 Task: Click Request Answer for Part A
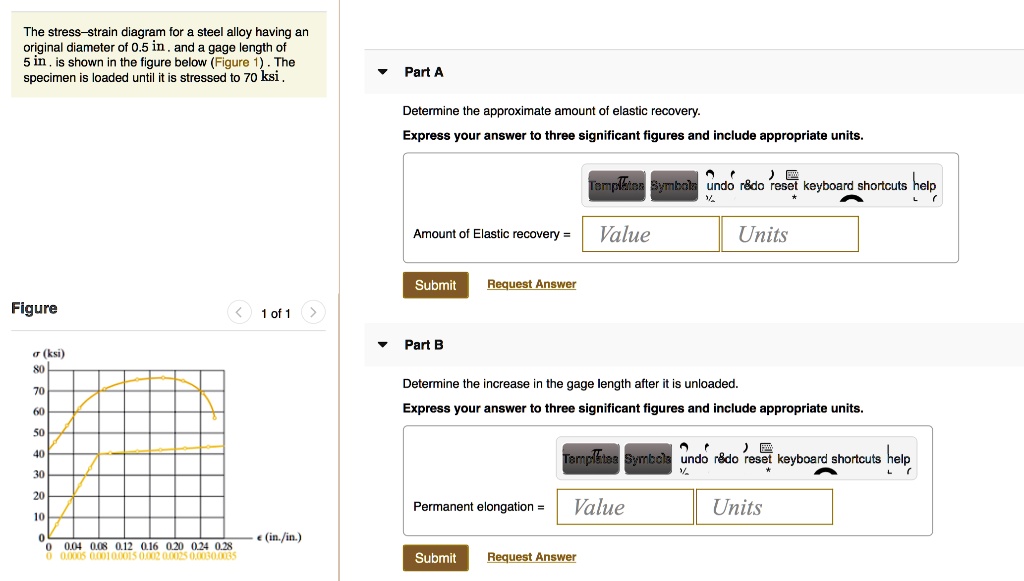pos(531,284)
